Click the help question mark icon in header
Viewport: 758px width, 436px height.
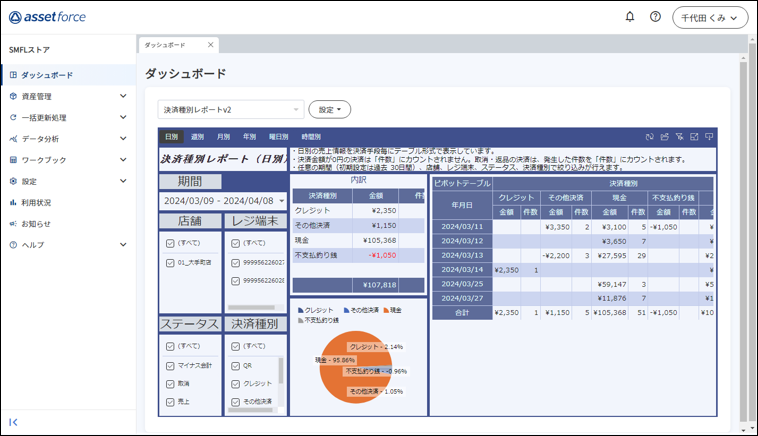point(656,17)
